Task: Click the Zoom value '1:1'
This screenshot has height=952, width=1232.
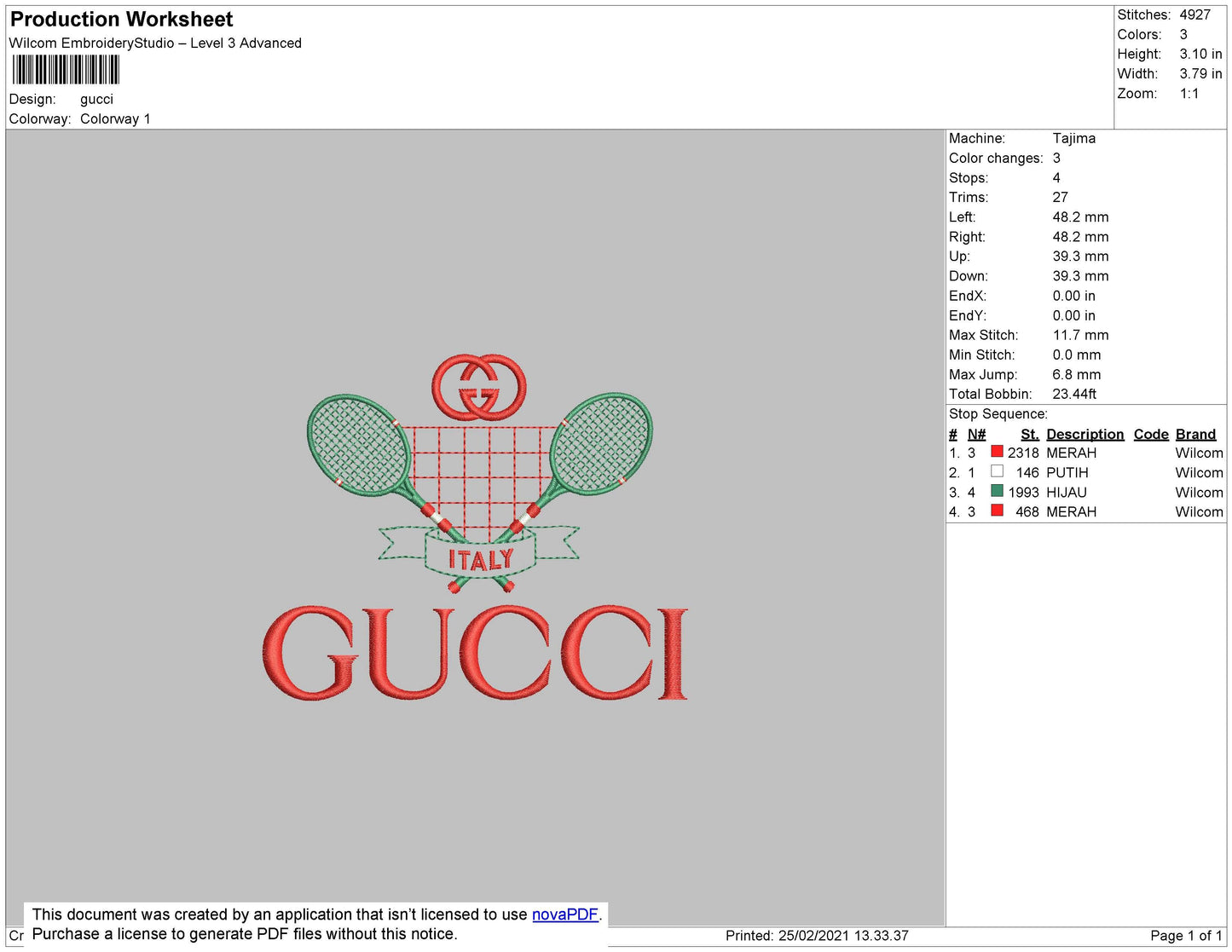Action: click(x=1189, y=94)
